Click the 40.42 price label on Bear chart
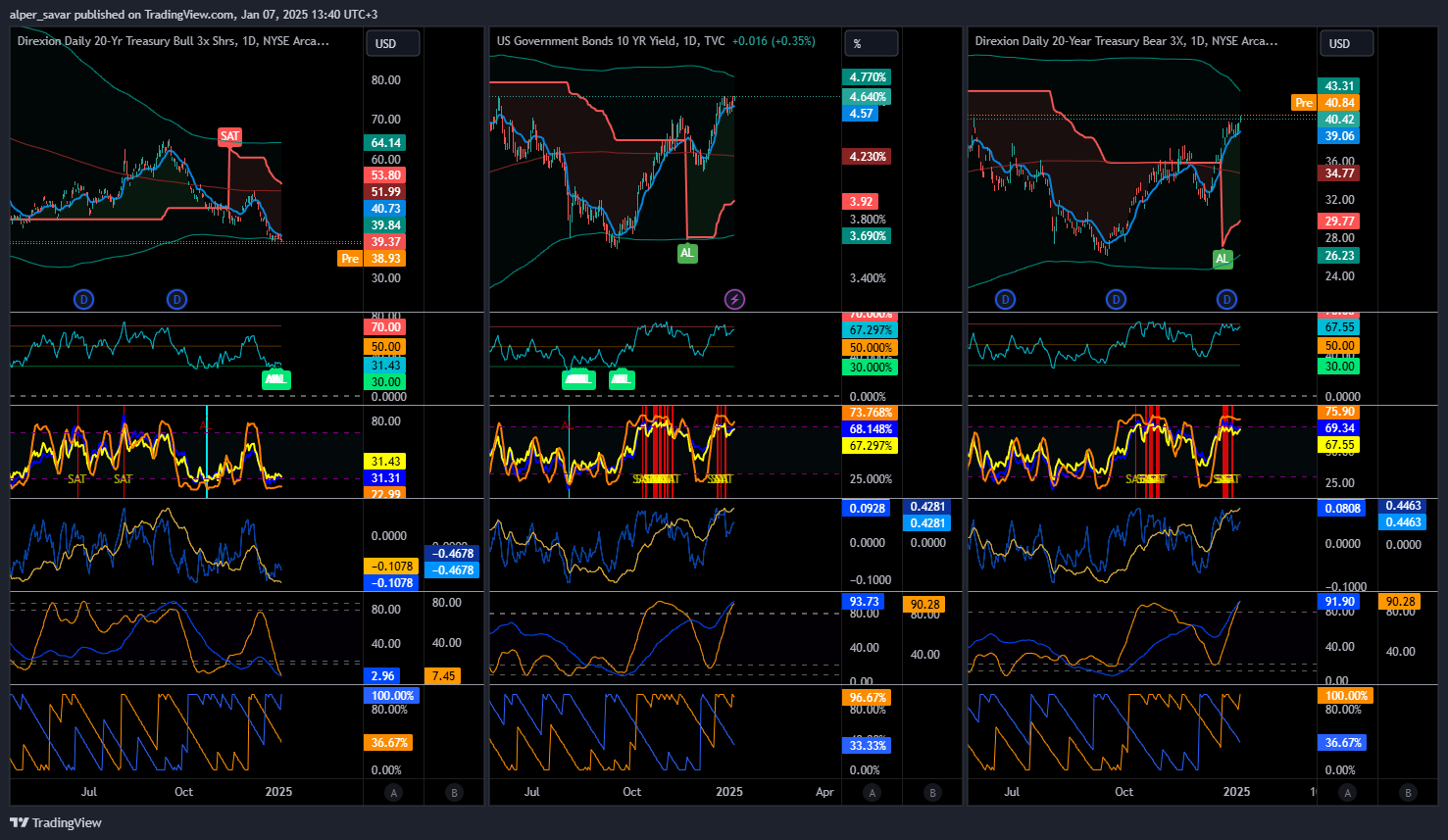Screen dimensions: 1448x840 1340,120
